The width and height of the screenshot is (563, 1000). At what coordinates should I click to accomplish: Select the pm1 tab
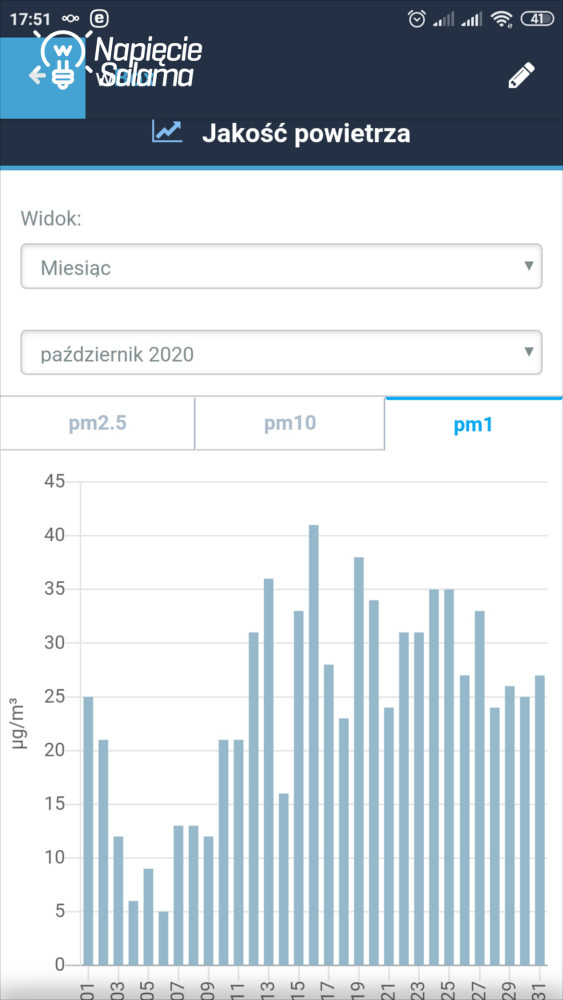coord(474,424)
